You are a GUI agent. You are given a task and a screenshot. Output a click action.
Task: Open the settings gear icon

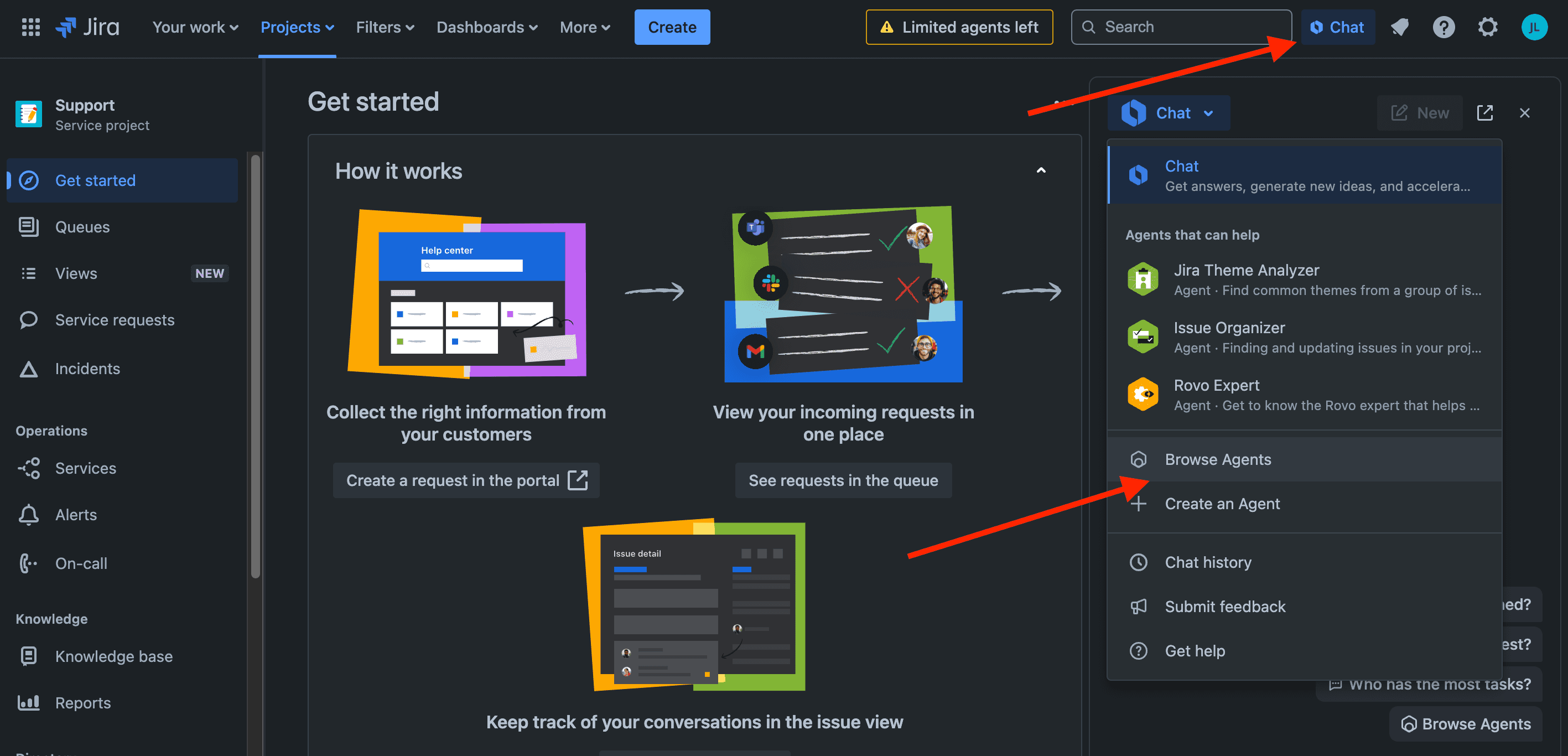tap(1488, 27)
